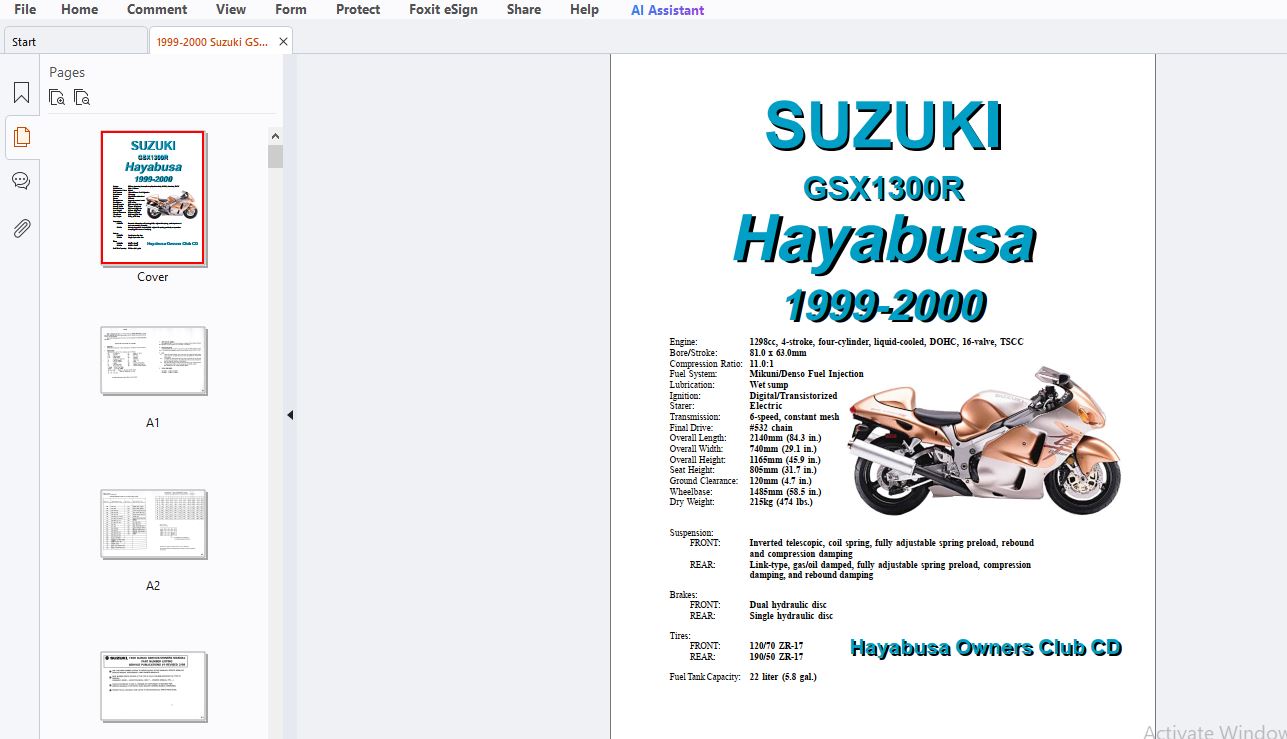Click the 'Digital/Transistorized' ignition value
Screen dimensions: 1287x739
793,396
